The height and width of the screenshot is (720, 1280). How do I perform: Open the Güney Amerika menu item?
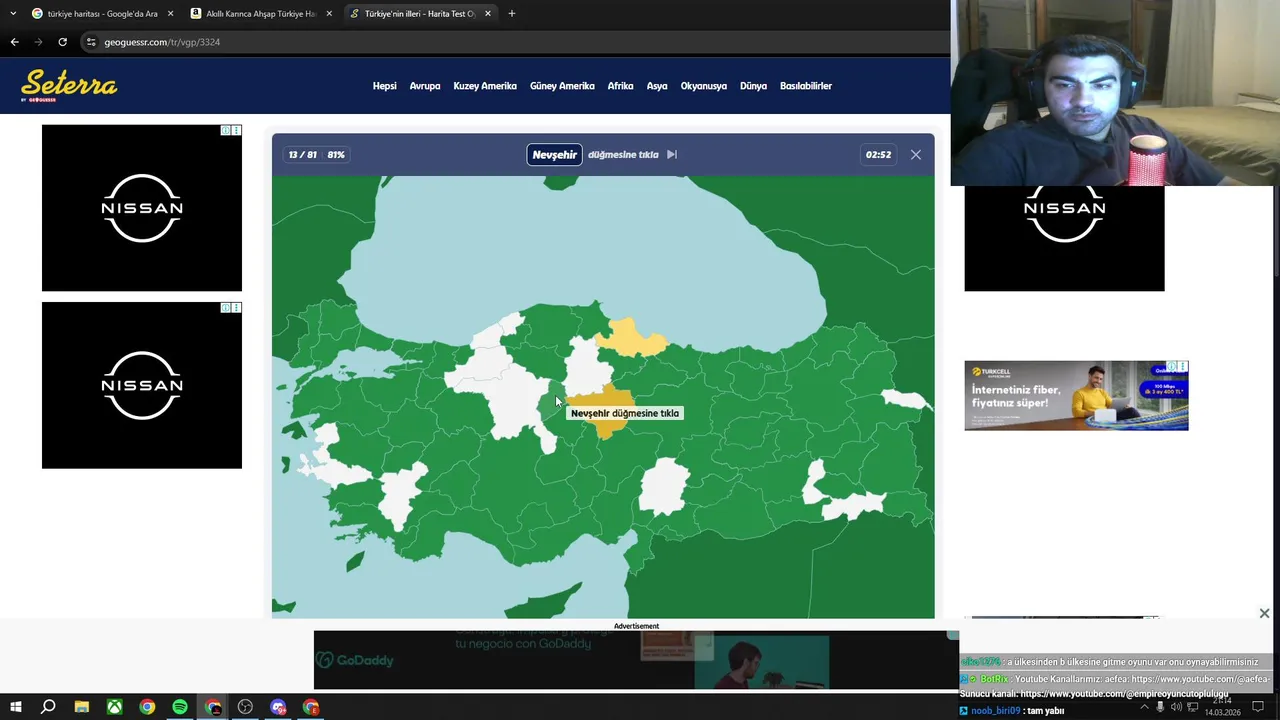tap(562, 86)
